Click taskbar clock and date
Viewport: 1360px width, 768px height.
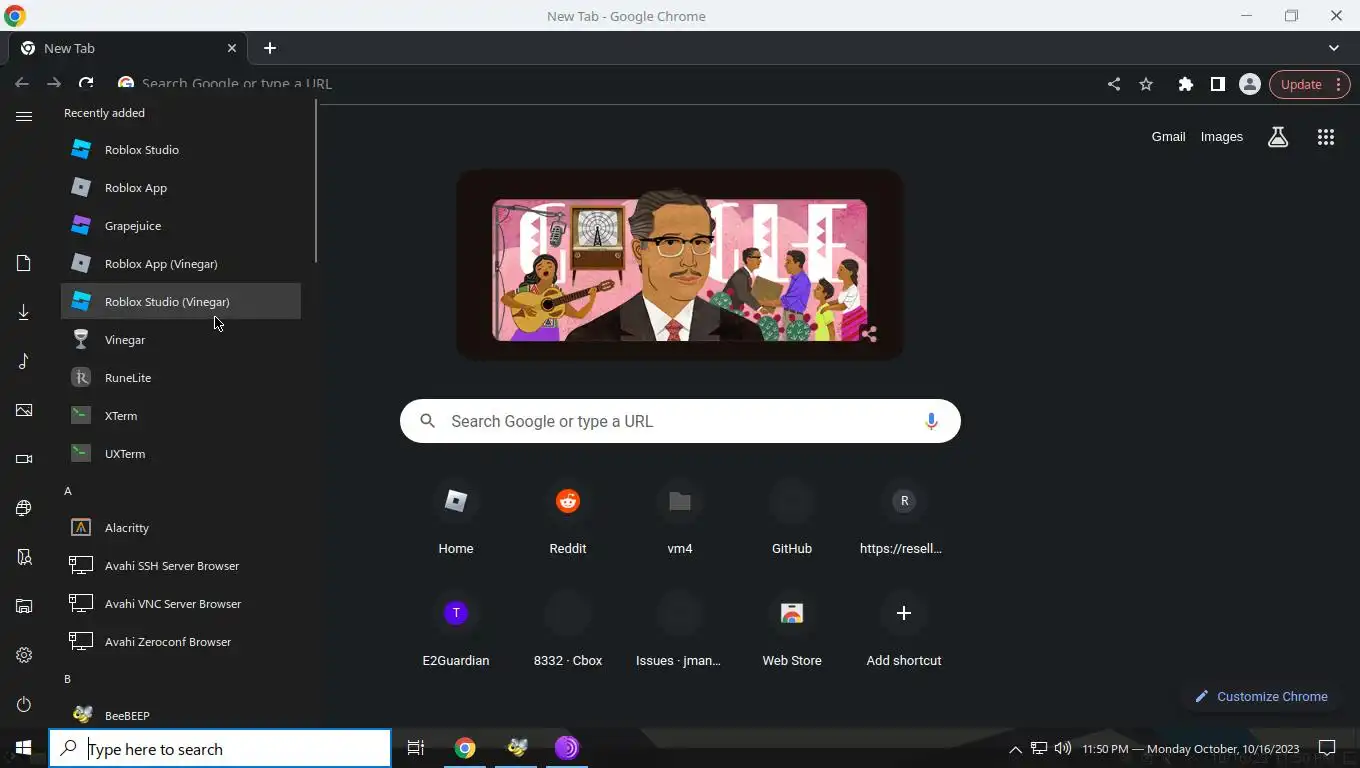(1190, 748)
